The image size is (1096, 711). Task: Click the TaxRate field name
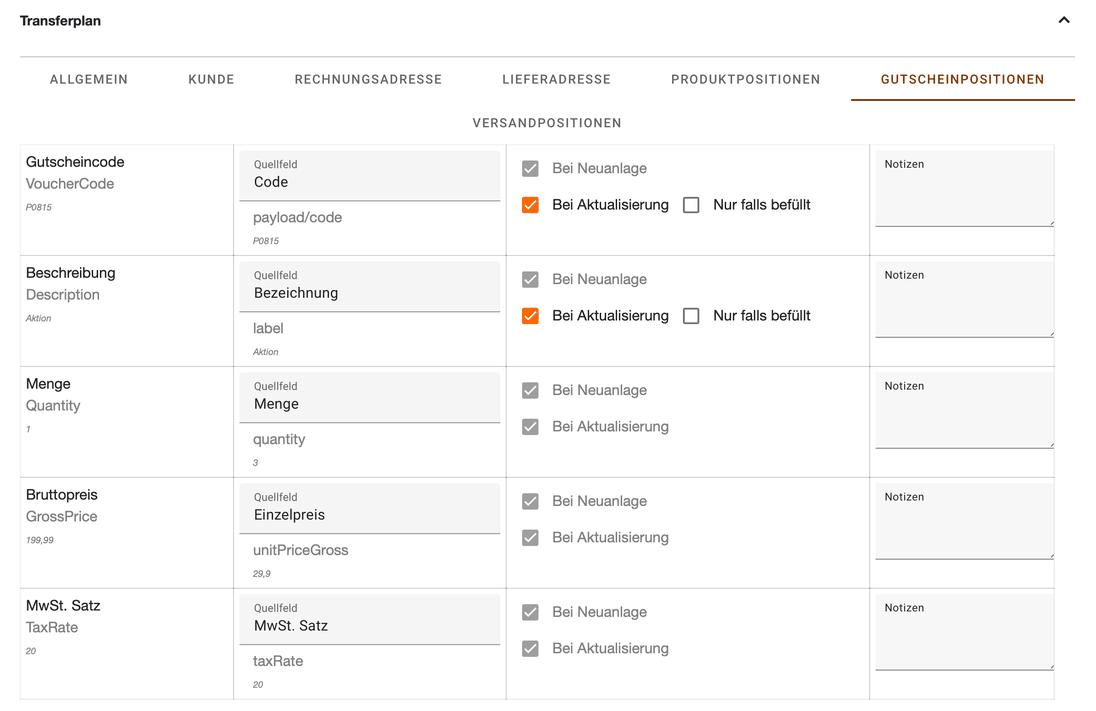coord(52,628)
